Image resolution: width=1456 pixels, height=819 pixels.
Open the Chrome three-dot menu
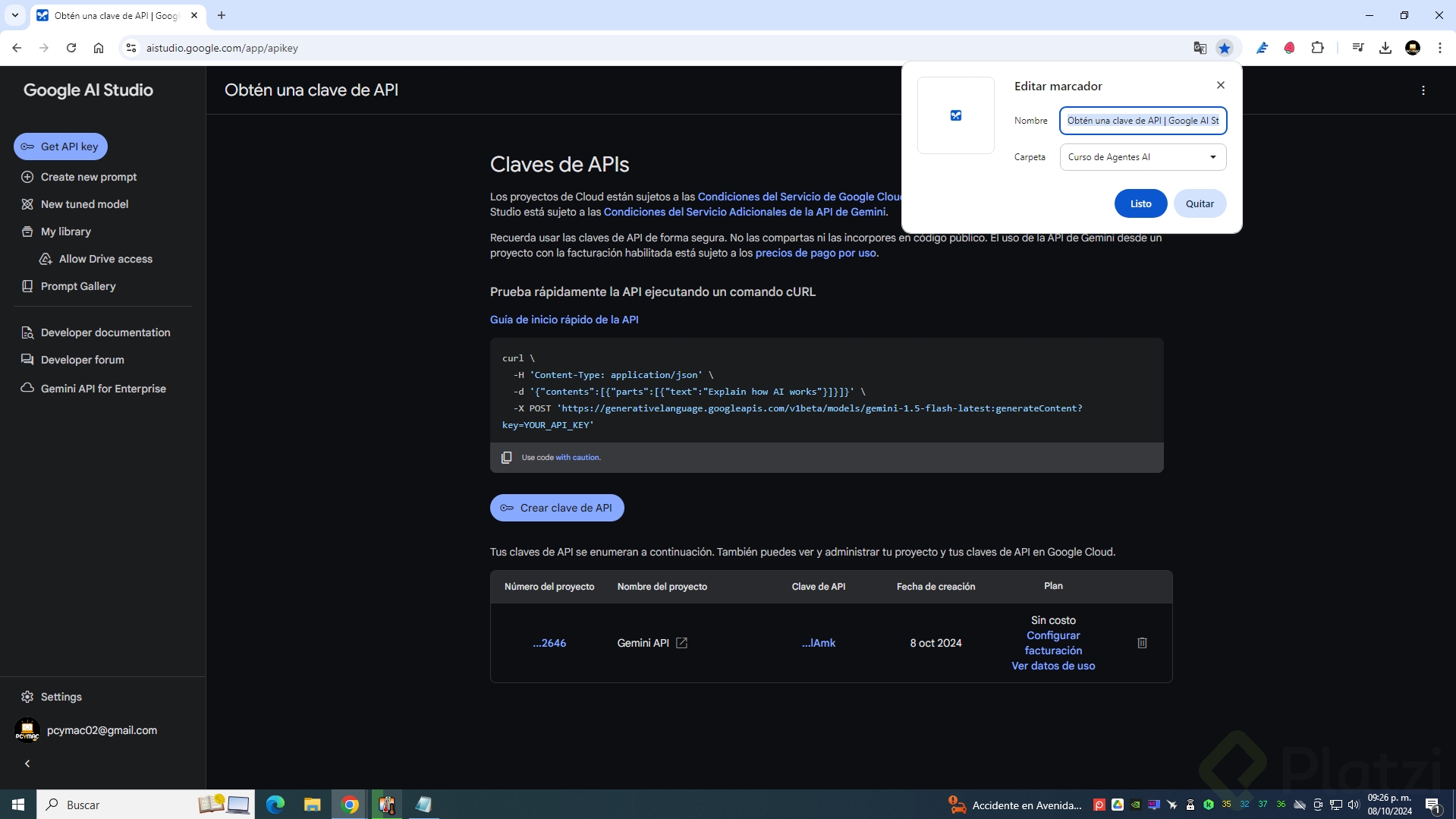point(1440,48)
